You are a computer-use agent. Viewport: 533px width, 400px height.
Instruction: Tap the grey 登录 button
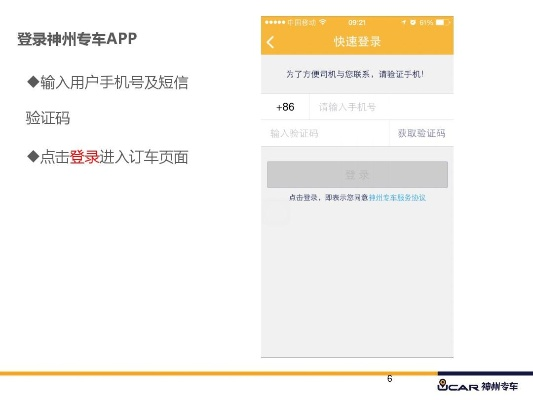357,175
